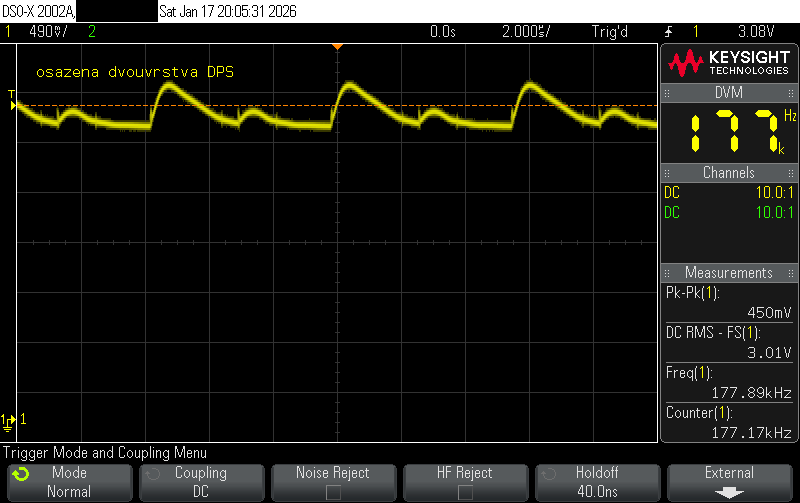Expand the External submenu softkey
800x503 pixels.
tap(729, 482)
